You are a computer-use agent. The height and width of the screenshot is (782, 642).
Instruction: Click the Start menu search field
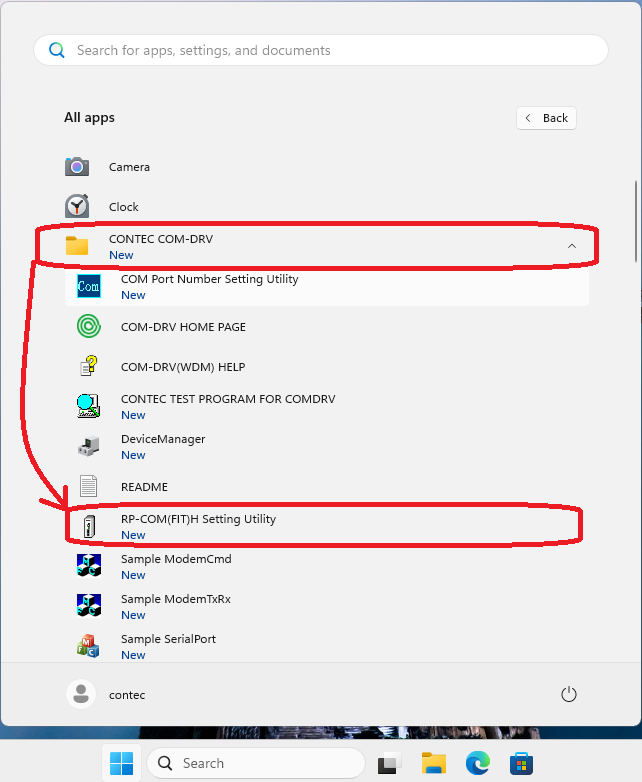point(321,50)
